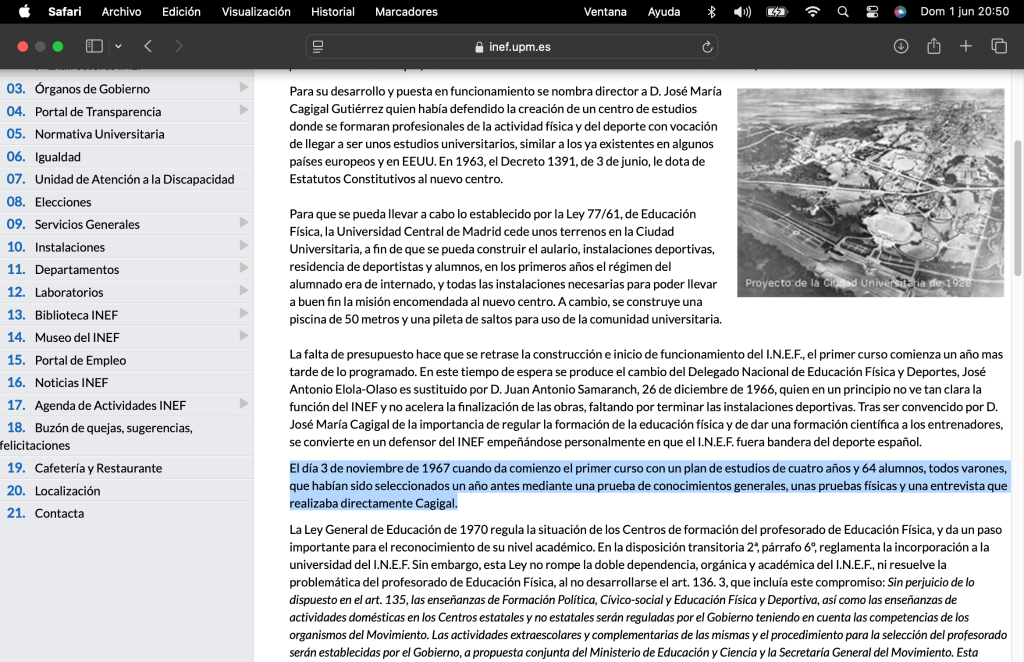Go to Portal de Empleo
This screenshot has height=662, width=1024.
coord(80,360)
